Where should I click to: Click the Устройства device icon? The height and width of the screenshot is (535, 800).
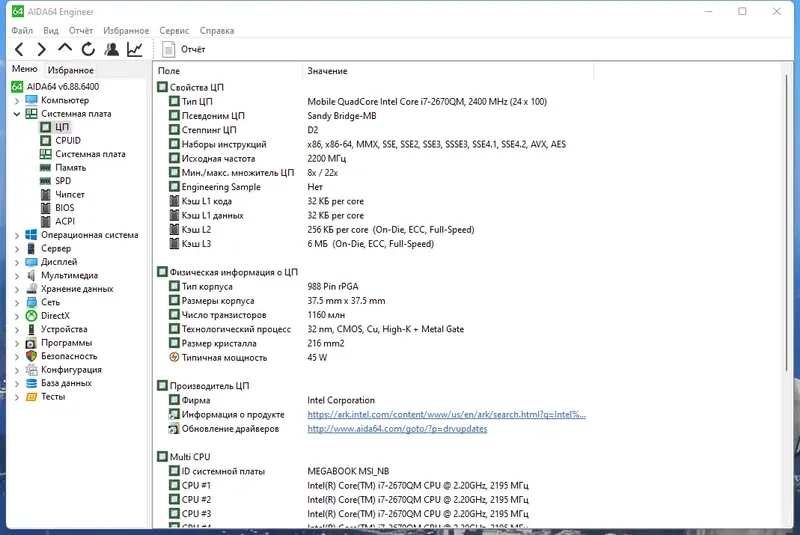pos(31,329)
